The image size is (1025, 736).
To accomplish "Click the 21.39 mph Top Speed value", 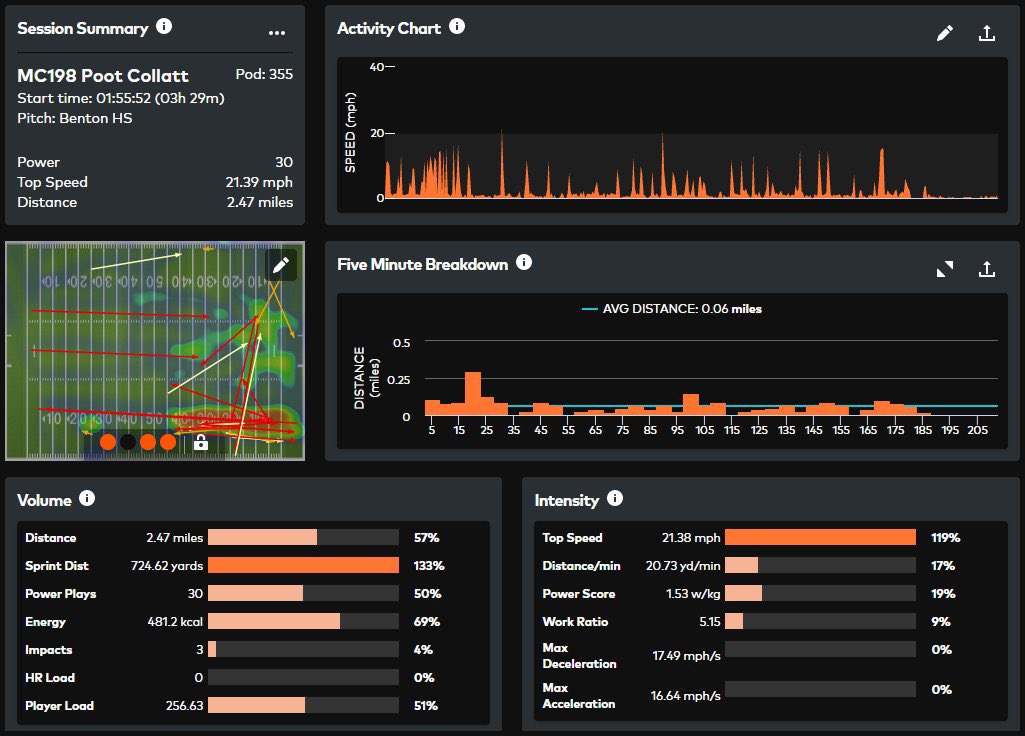I will (259, 182).
